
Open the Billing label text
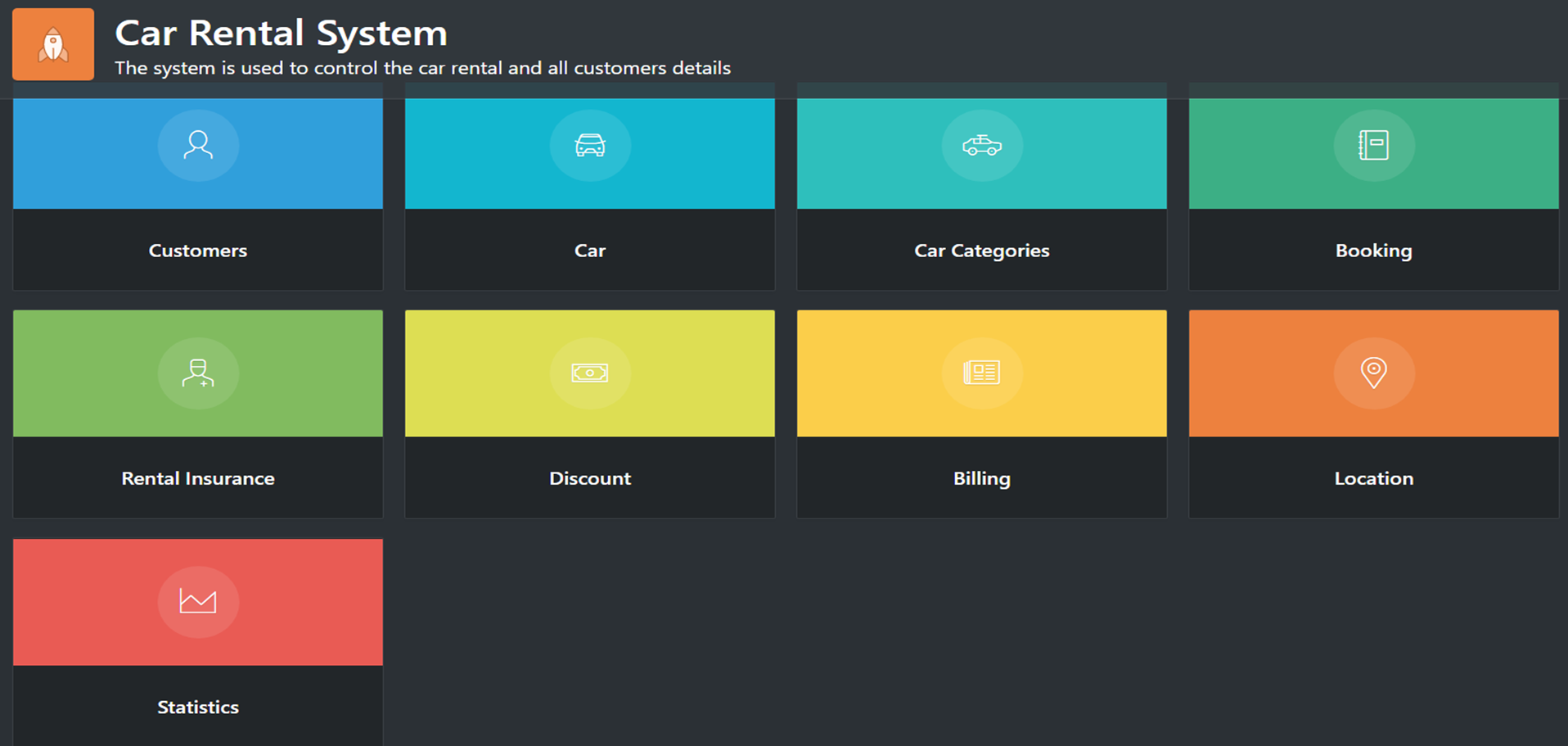coord(981,478)
